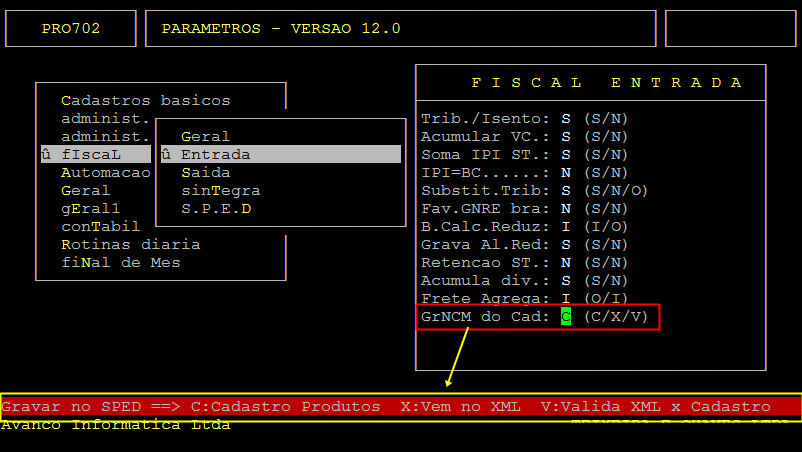The width and height of the screenshot is (802, 452).
Task: Open the Automacao menu entry
Action: coord(105,172)
